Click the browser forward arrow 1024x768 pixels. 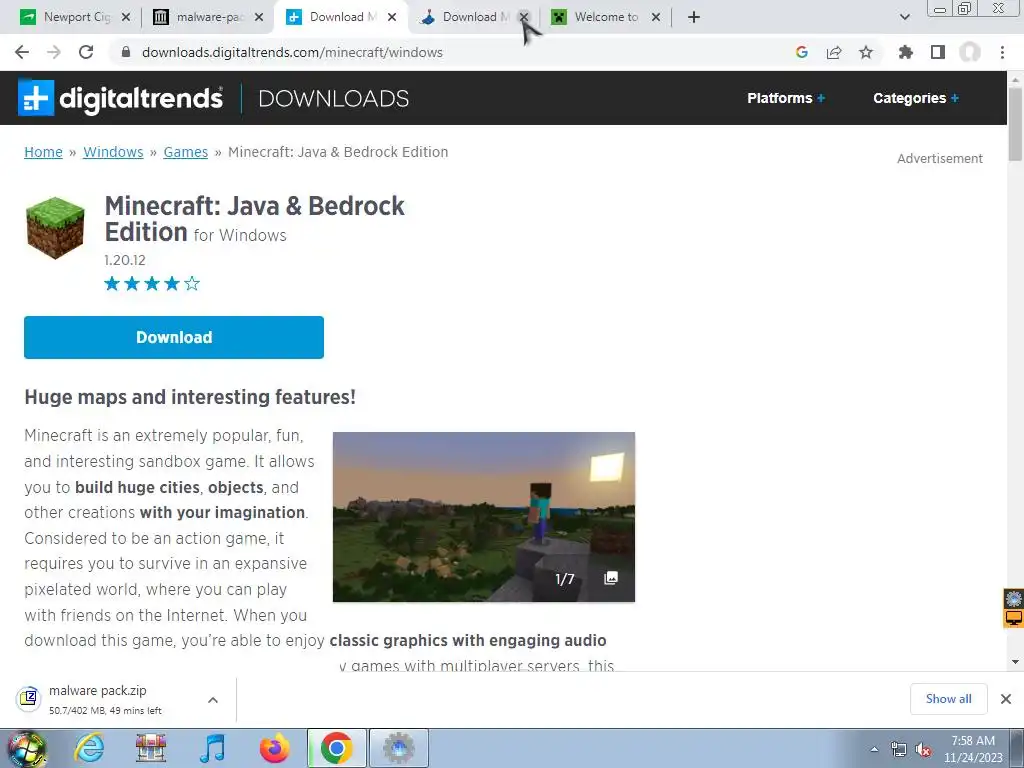54,52
